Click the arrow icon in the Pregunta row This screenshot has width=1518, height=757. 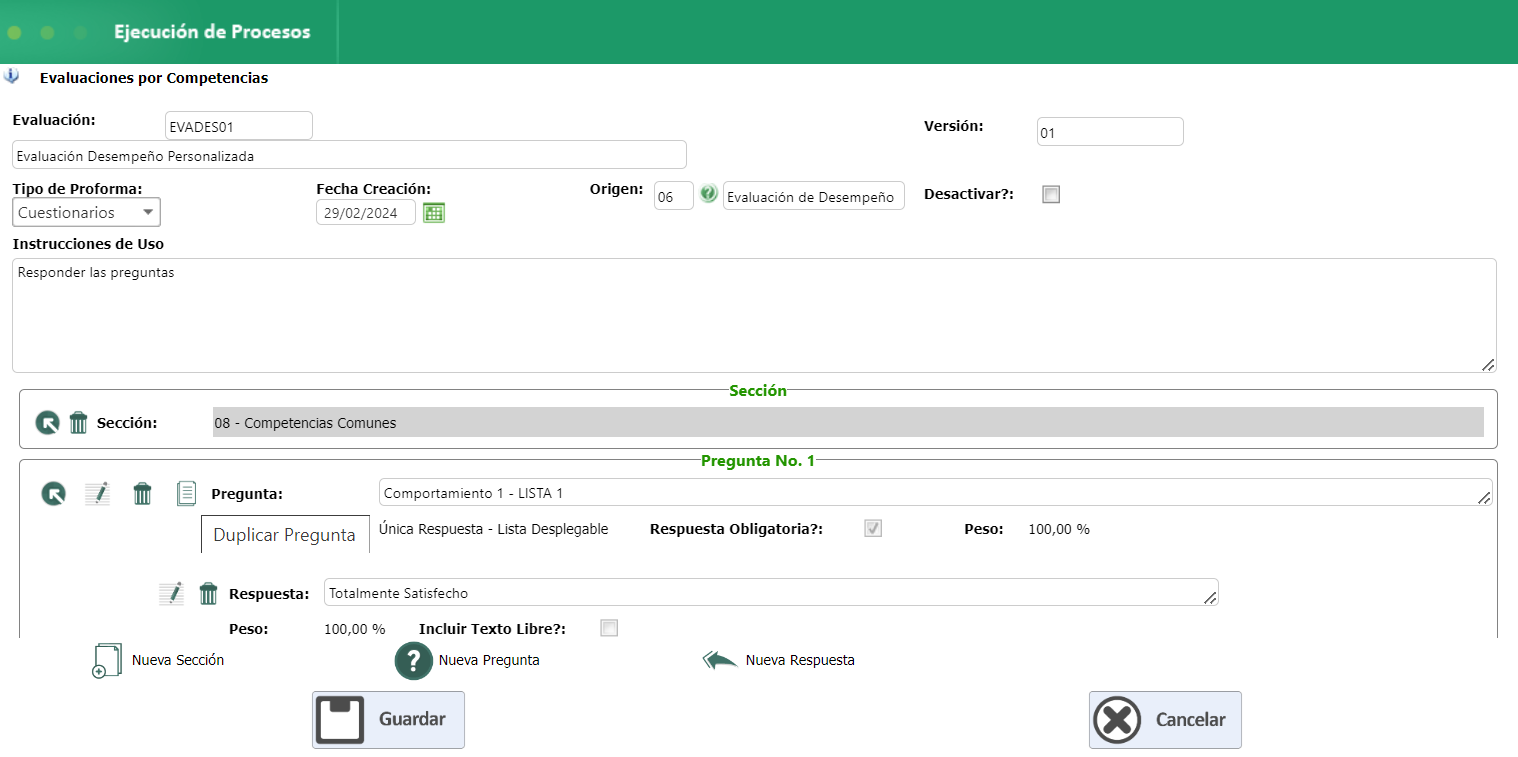coord(53,493)
